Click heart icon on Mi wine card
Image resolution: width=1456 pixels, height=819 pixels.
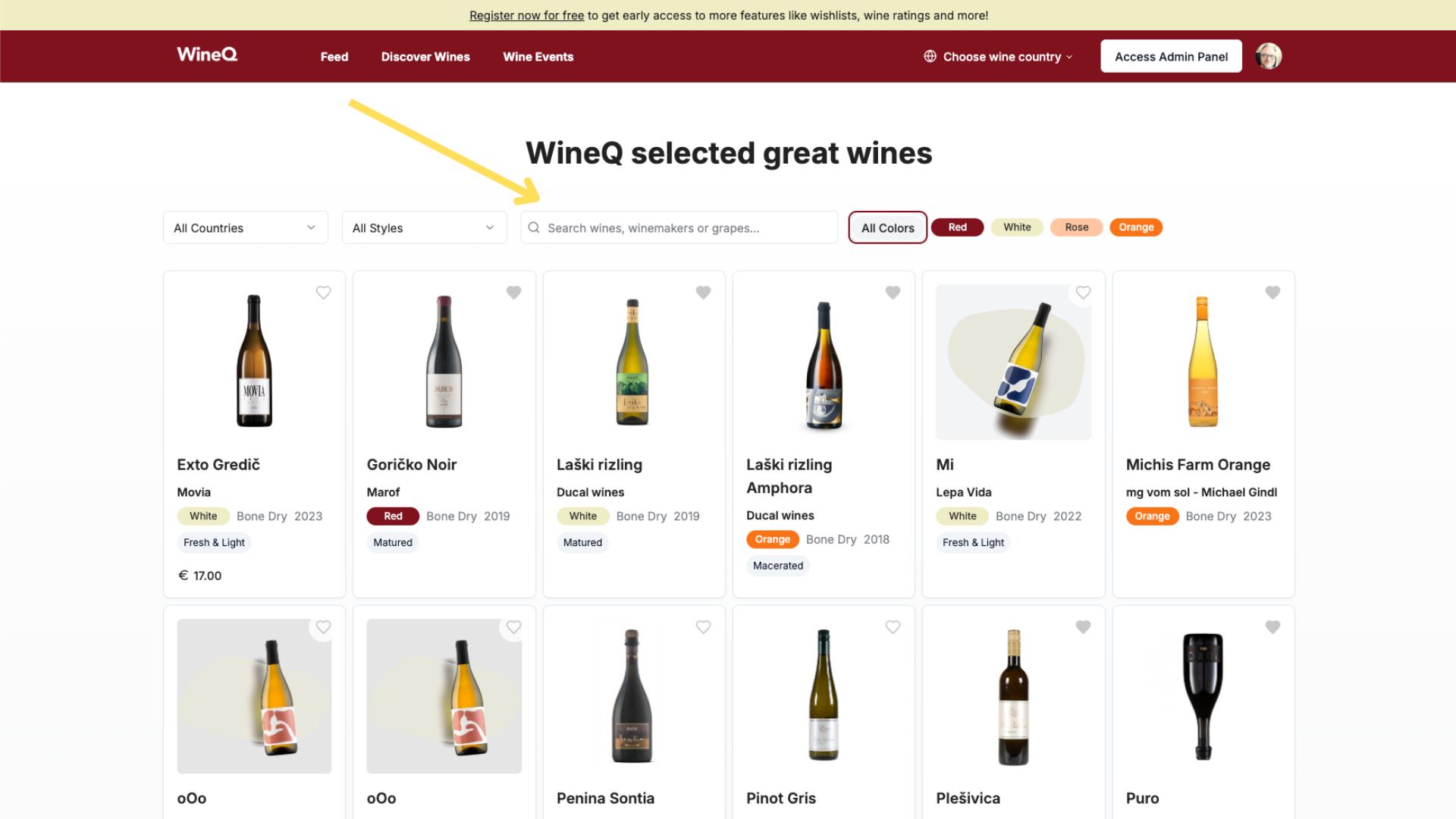1083,293
